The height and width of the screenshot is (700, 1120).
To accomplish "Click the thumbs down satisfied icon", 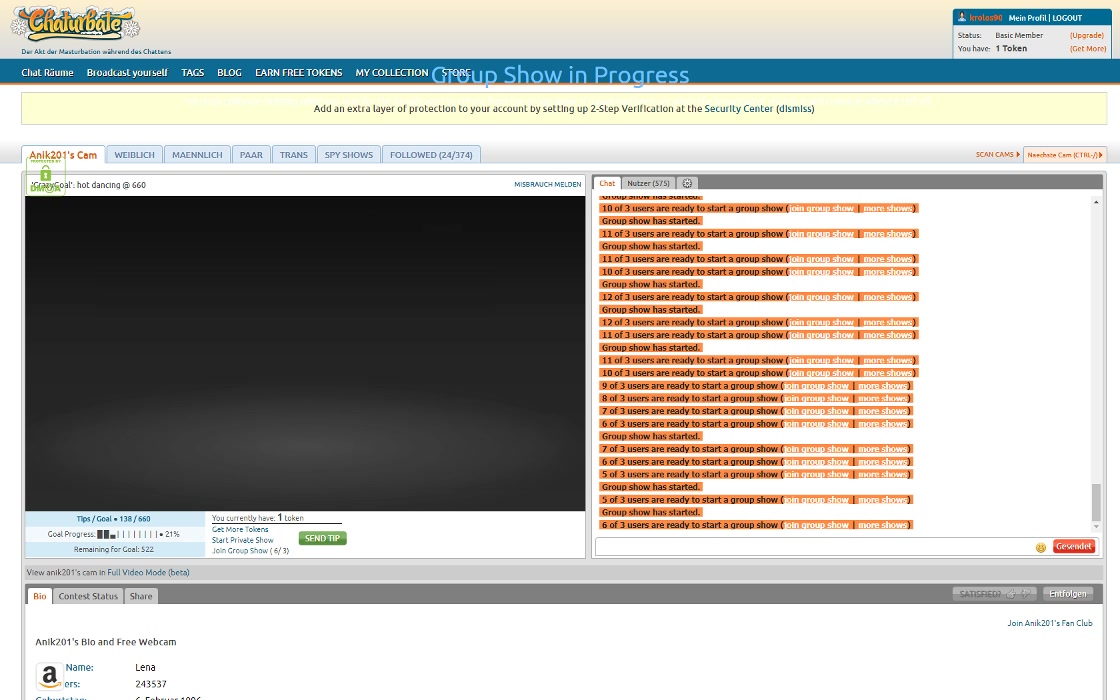I will [x=1026, y=594].
